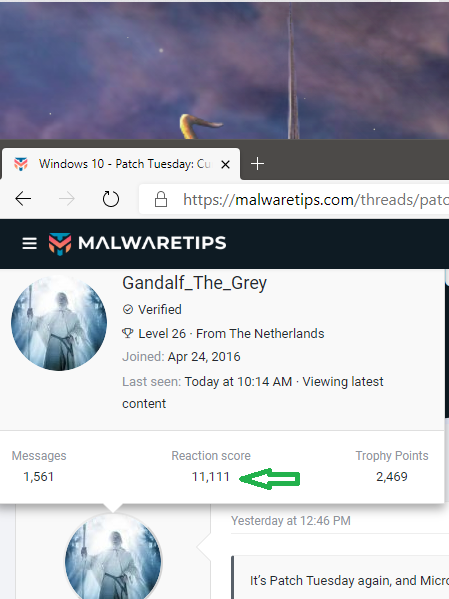The height and width of the screenshot is (599, 449).
Task: Click the browser forward arrow
Action: click(67, 199)
